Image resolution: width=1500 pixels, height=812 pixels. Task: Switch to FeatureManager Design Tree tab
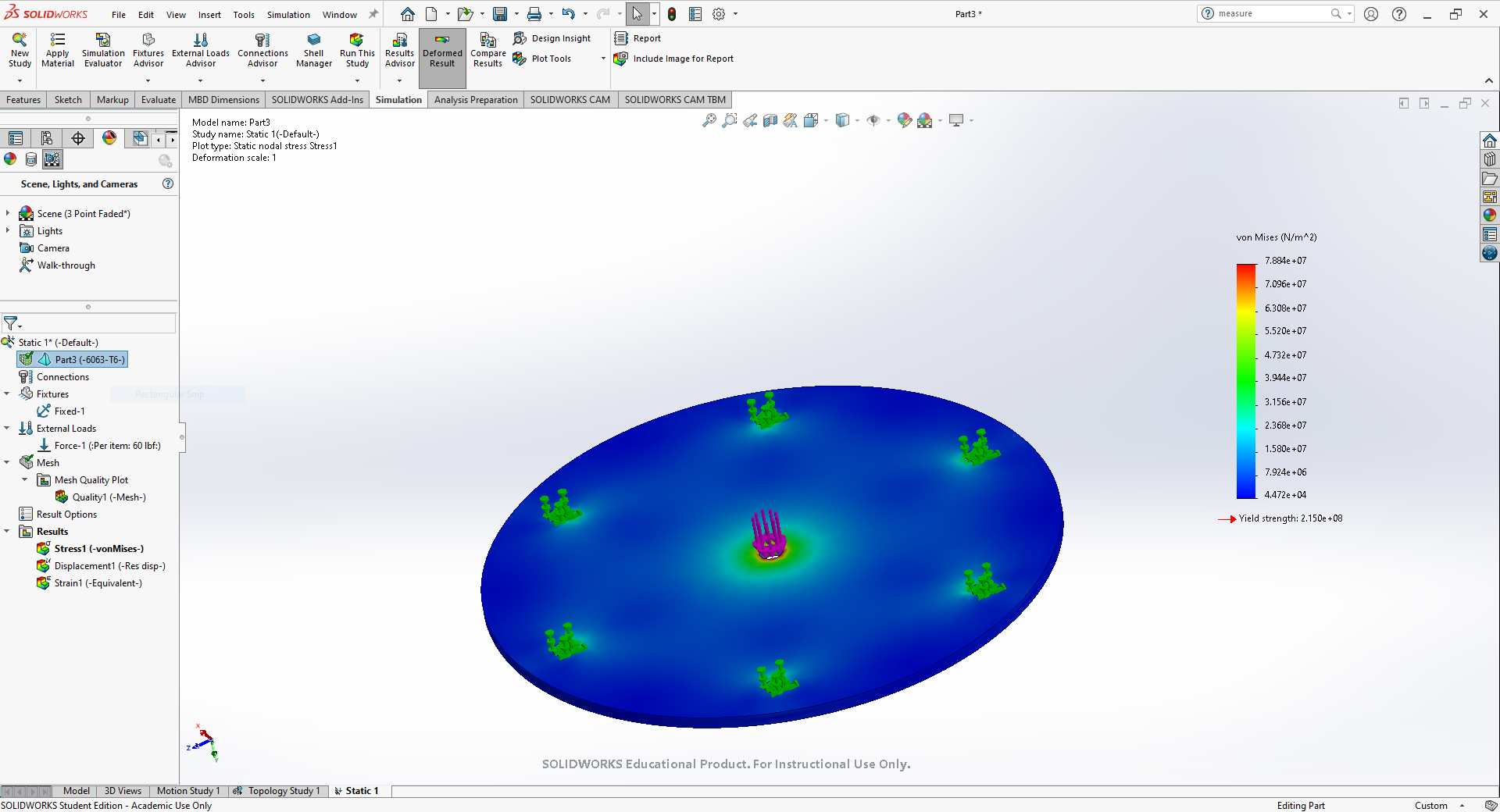coord(16,138)
